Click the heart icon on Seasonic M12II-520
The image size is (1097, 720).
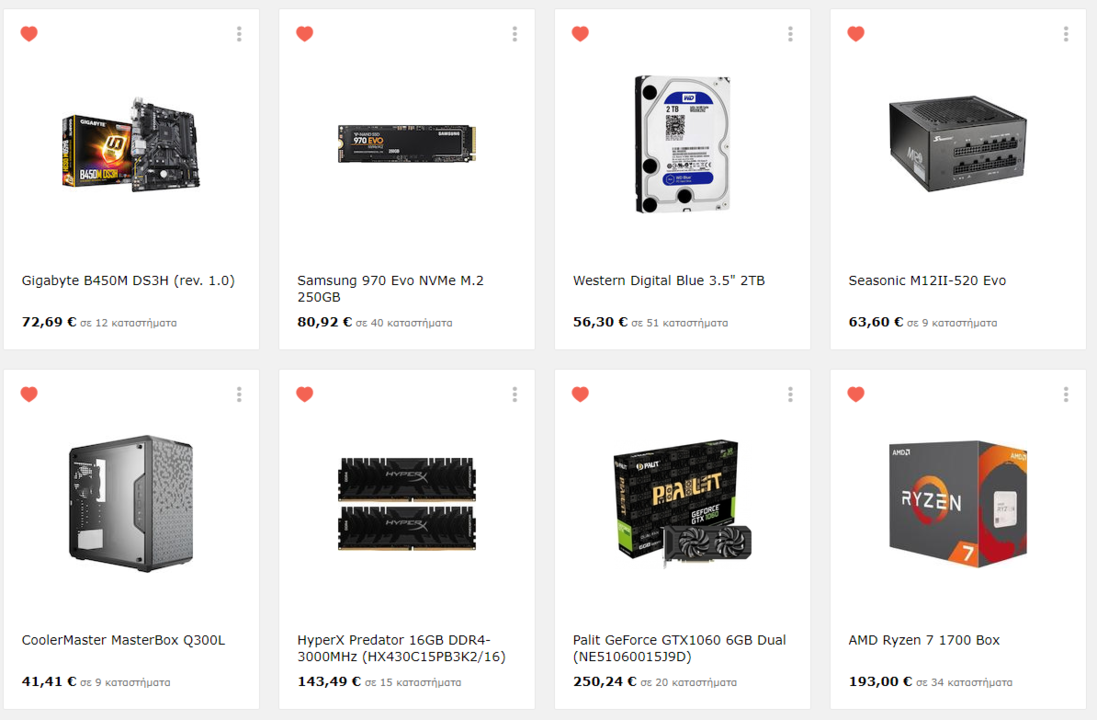pos(856,34)
